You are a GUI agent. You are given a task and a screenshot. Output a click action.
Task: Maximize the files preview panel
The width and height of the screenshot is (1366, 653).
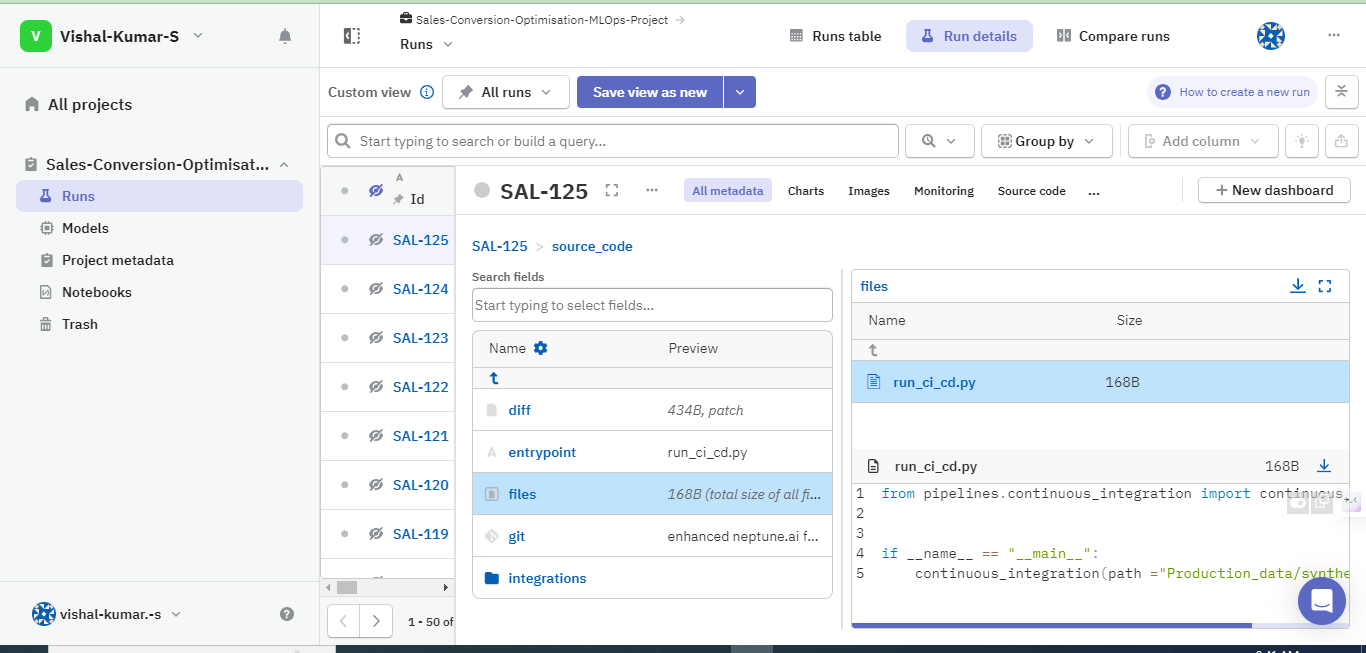(1325, 286)
